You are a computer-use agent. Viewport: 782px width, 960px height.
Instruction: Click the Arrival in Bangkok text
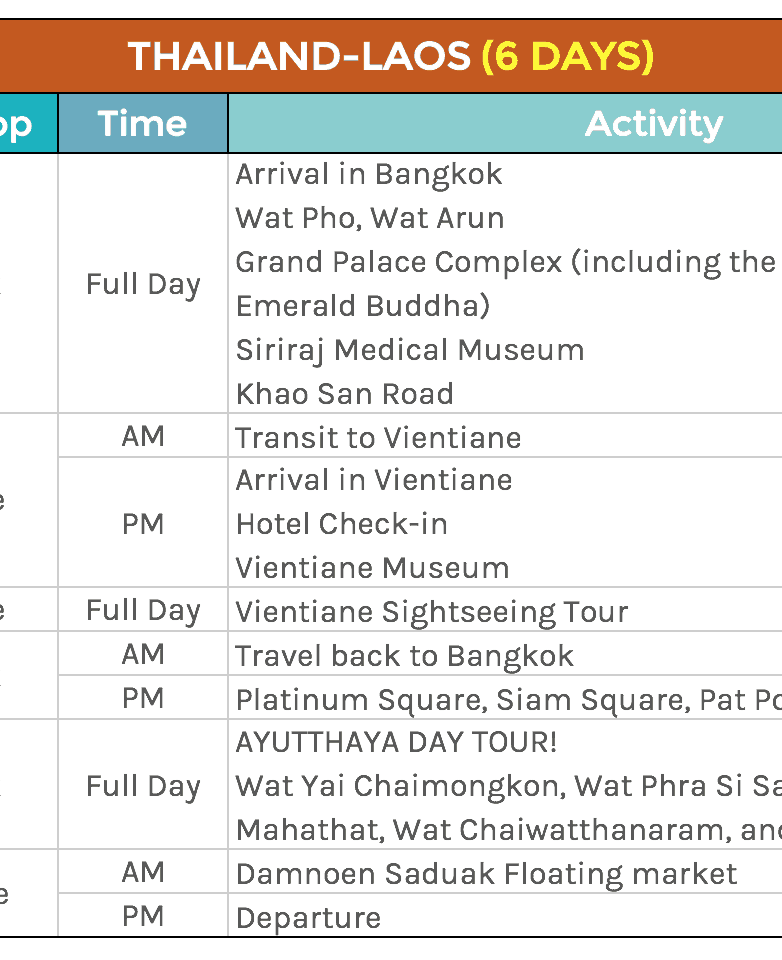pyautogui.click(x=369, y=174)
